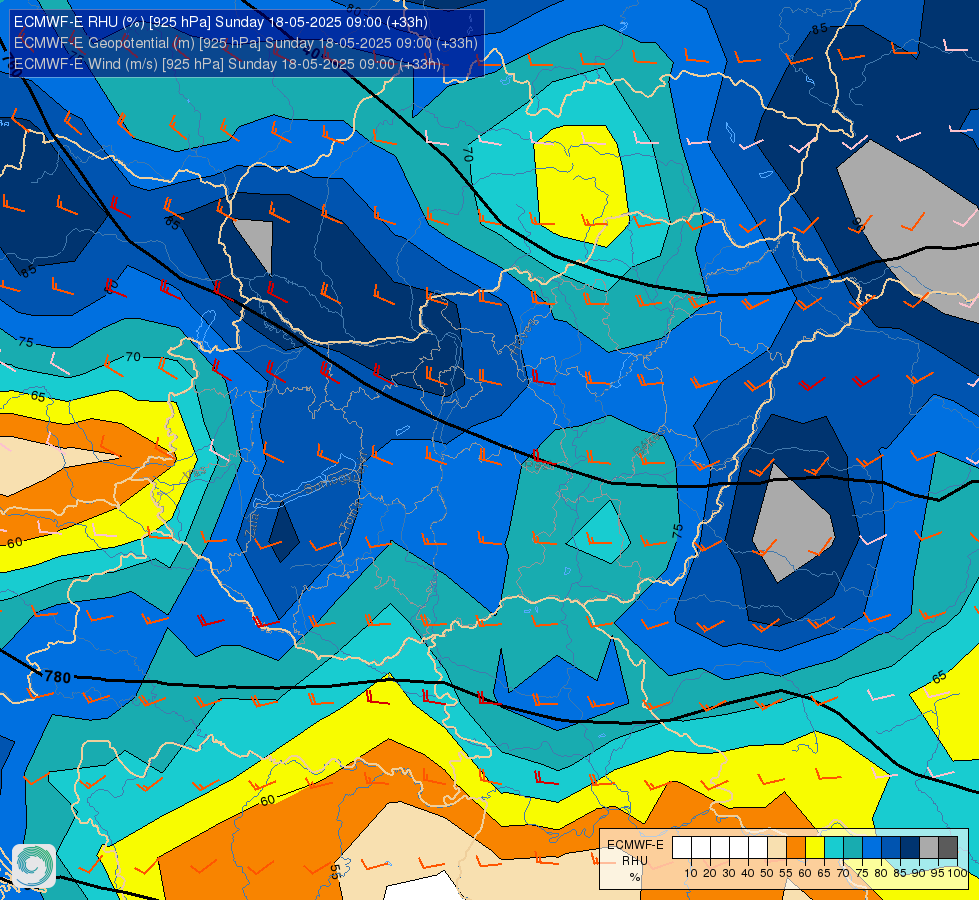
Task: Click the legend tick label 80
Action: [881, 873]
